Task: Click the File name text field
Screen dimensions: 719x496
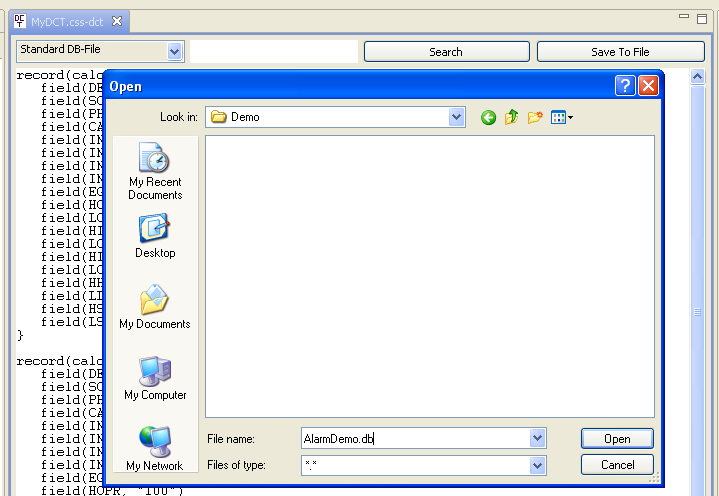Action: tap(414, 438)
